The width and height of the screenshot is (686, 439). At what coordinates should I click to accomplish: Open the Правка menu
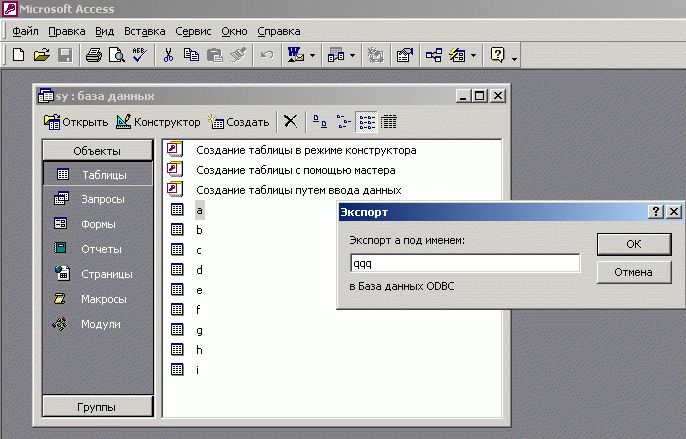(x=66, y=32)
